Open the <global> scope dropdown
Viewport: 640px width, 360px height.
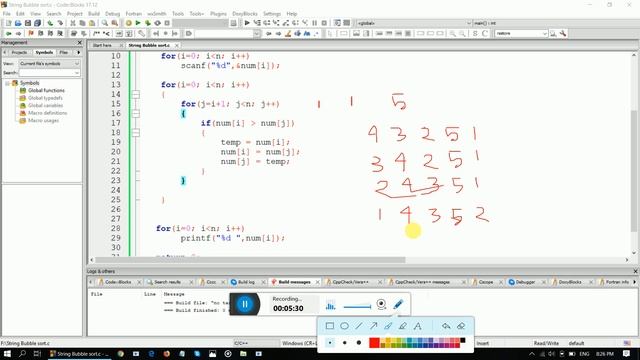pos(413,23)
